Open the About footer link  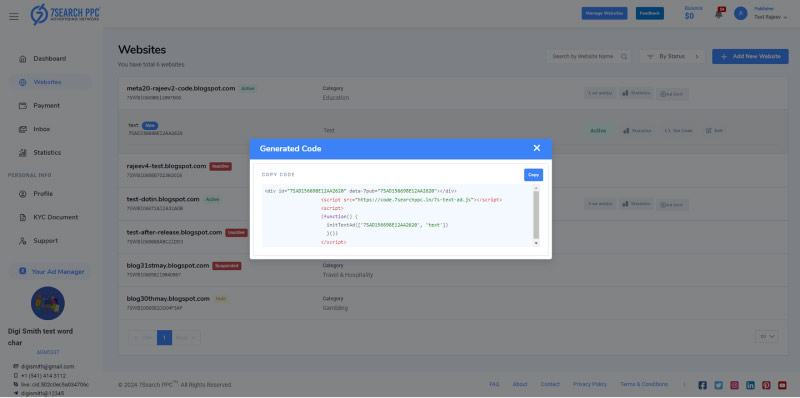coord(520,384)
